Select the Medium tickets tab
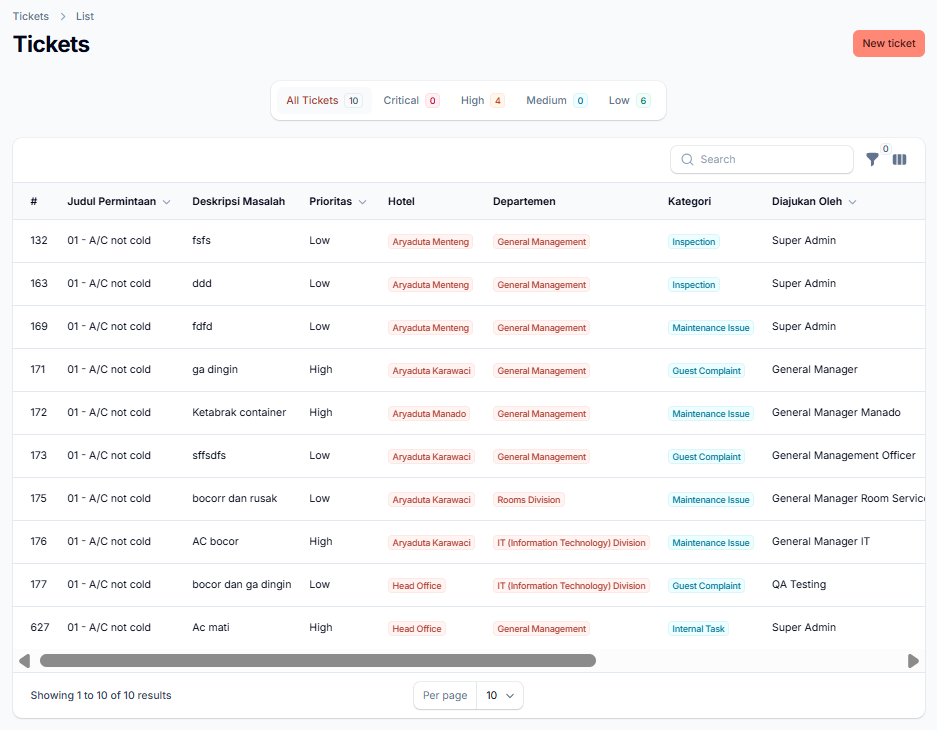The width and height of the screenshot is (937, 730). [556, 100]
